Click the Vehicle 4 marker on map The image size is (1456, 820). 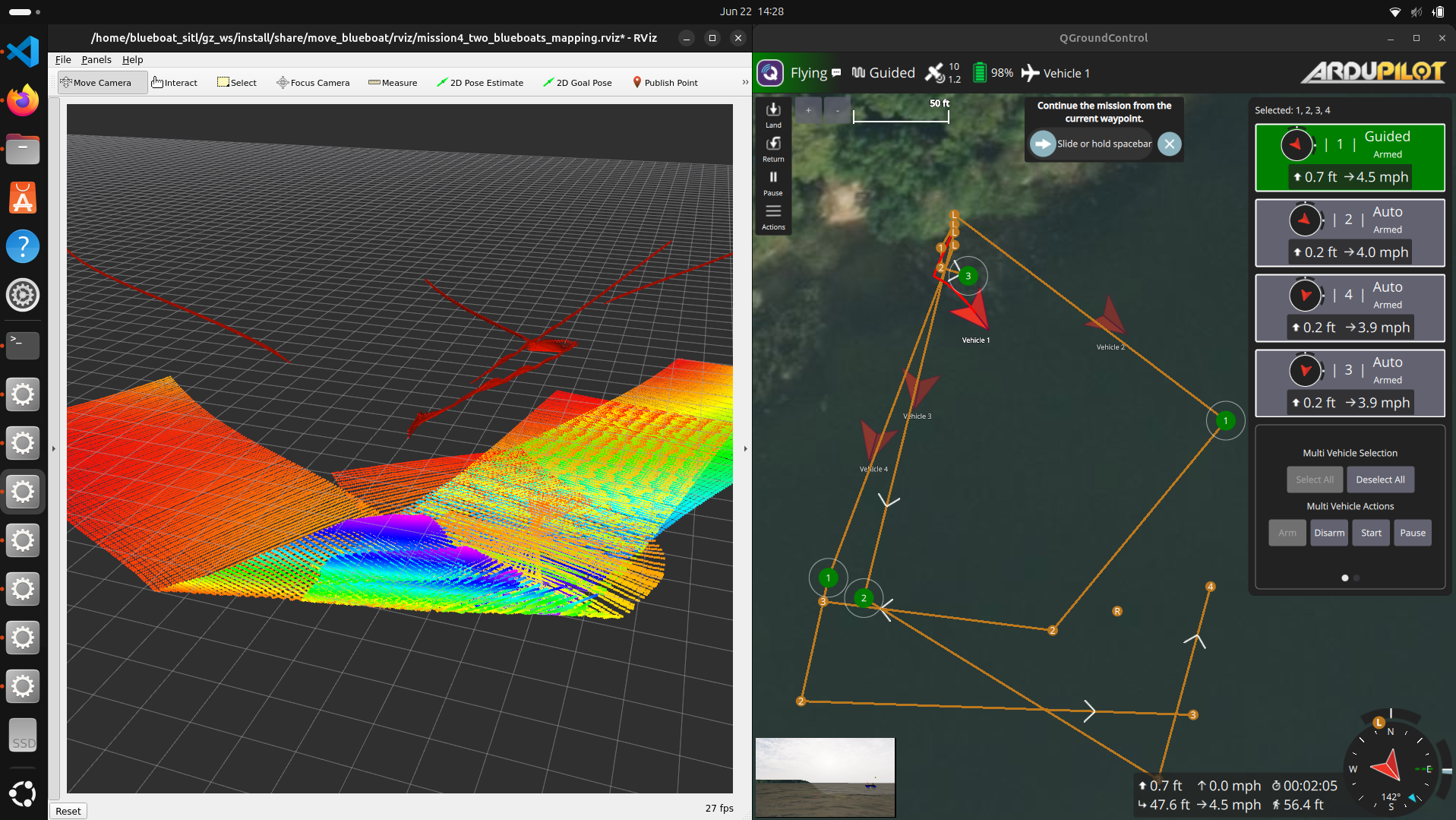point(877,441)
